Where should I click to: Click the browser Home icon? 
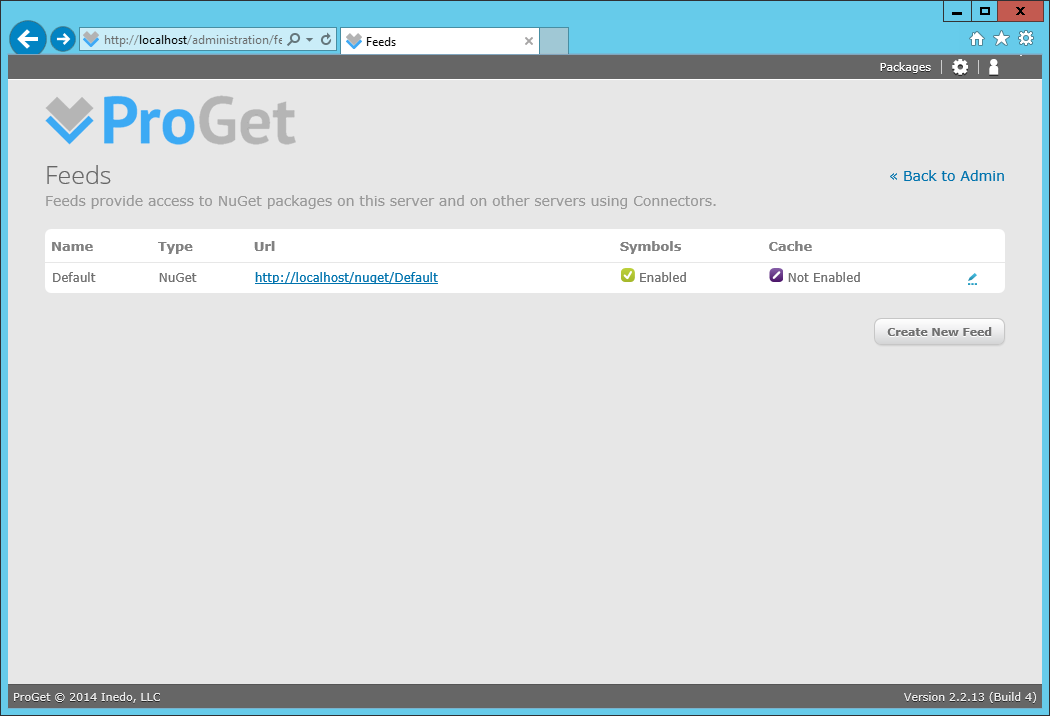977,39
